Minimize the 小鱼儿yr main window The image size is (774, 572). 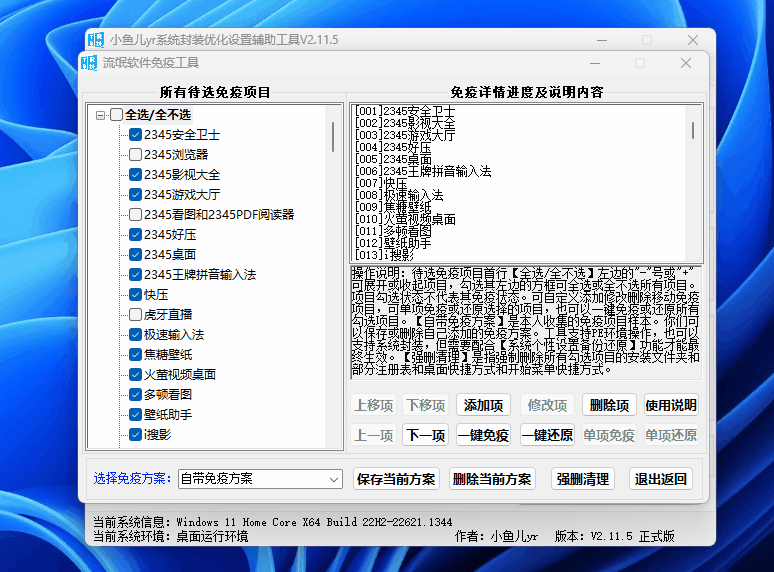602,40
